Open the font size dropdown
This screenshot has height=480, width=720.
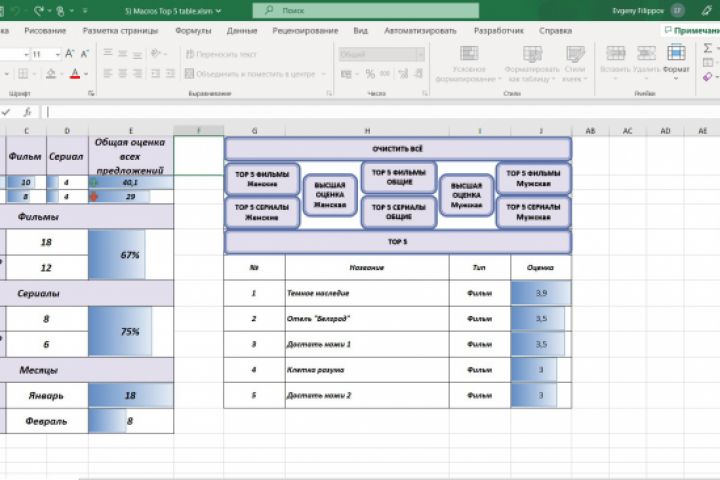click(x=57, y=54)
